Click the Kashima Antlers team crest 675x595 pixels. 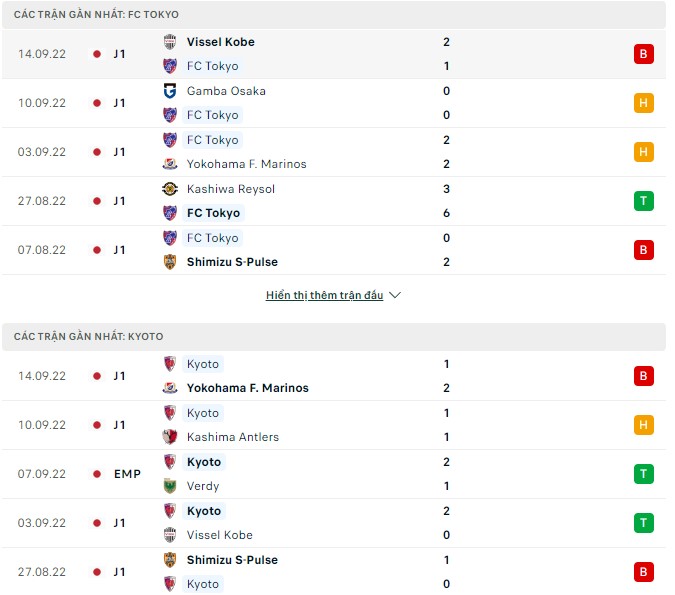click(170, 437)
